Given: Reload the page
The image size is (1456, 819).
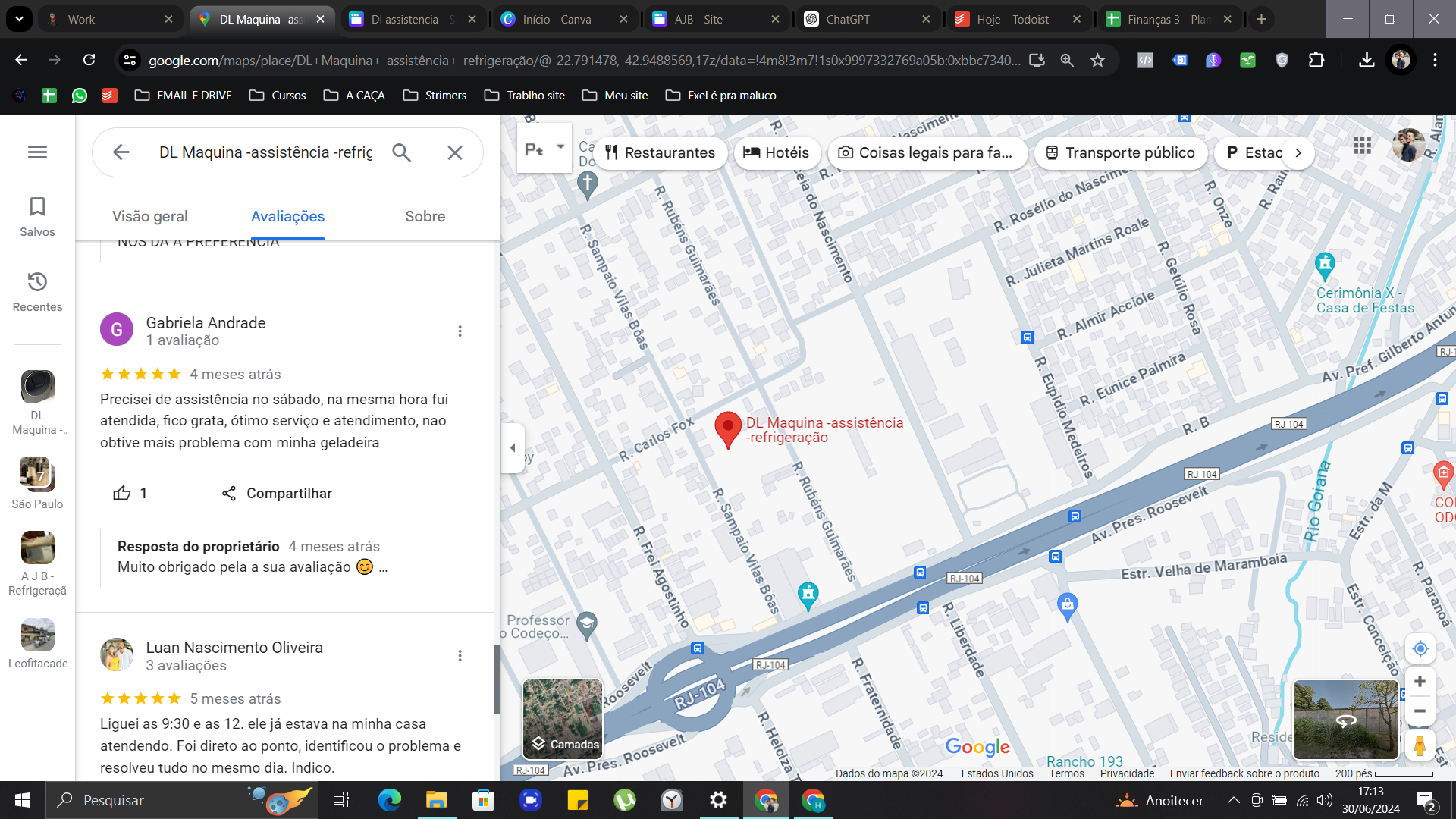Looking at the screenshot, I should [89, 60].
